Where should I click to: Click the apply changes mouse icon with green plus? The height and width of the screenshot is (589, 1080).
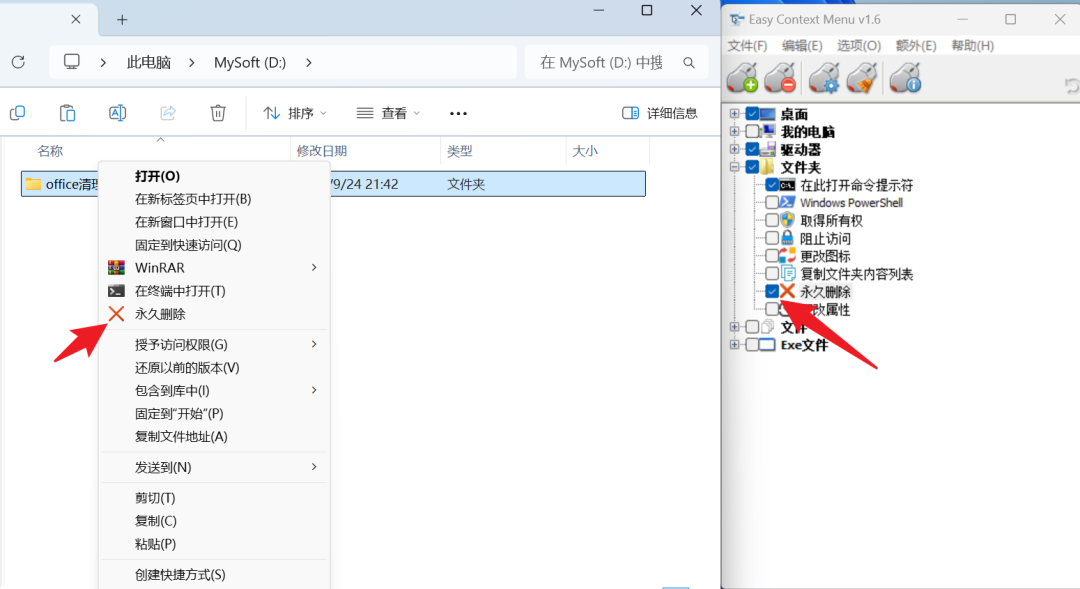click(x=742, y=77)
